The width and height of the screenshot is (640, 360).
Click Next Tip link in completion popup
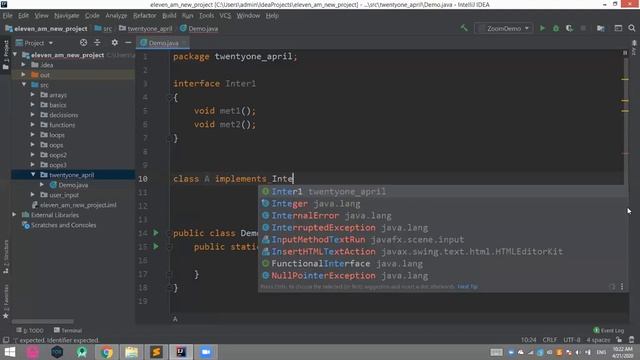(467, 287)
